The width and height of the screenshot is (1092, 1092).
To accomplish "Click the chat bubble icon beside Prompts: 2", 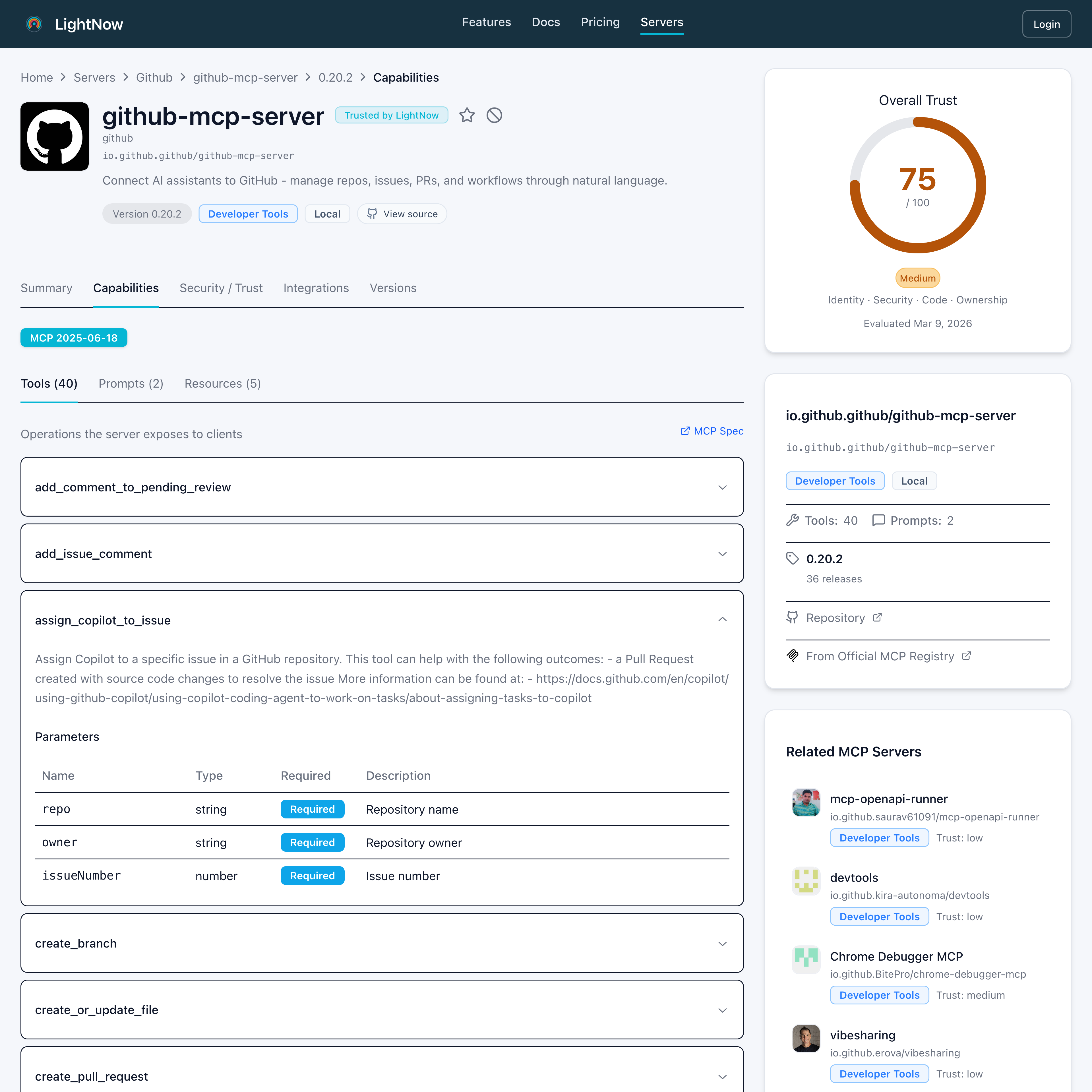I will pyautogui.click(x=878, y=520).
